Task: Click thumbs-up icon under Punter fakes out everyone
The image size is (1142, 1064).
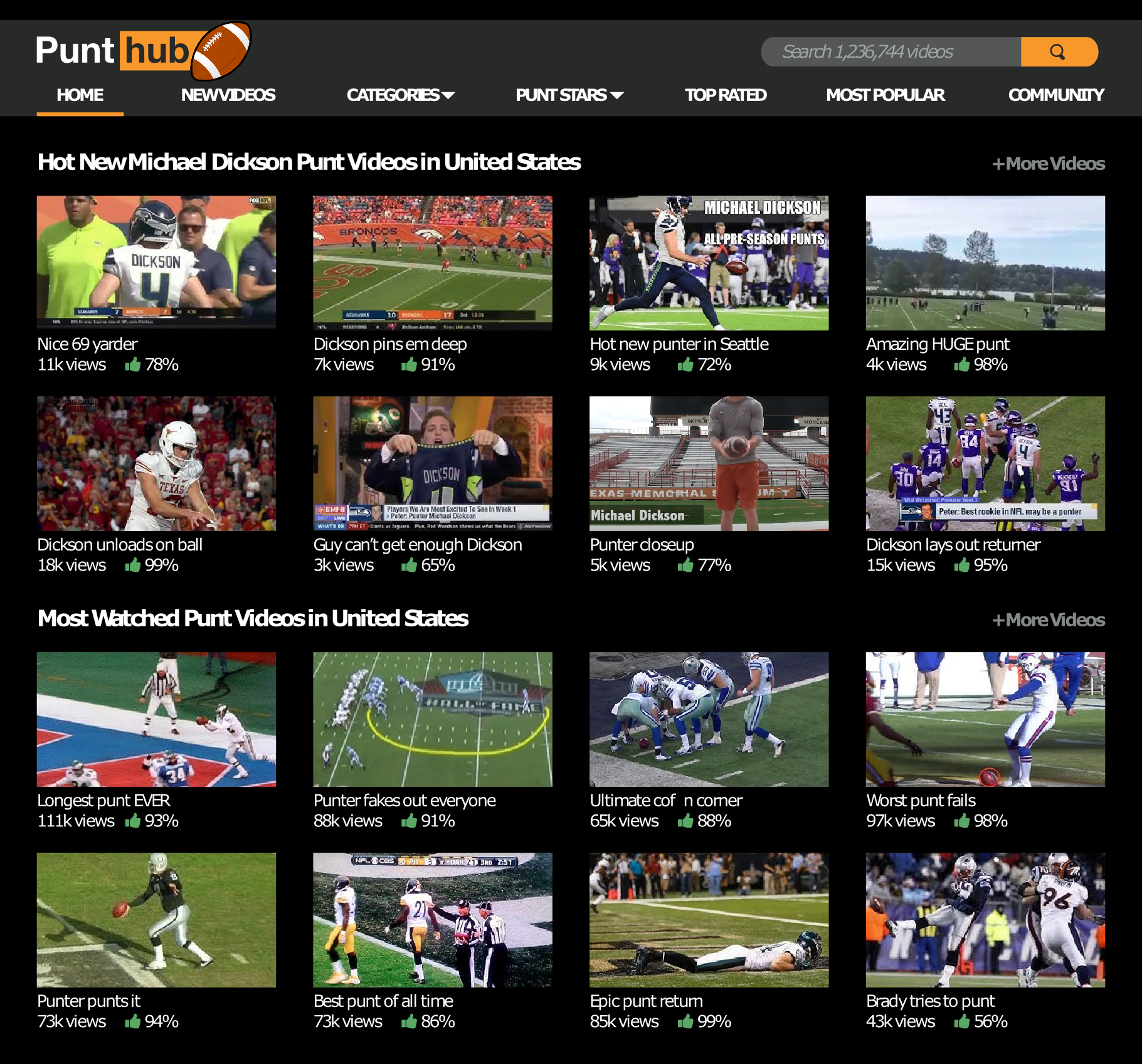Action: point(409,821)
